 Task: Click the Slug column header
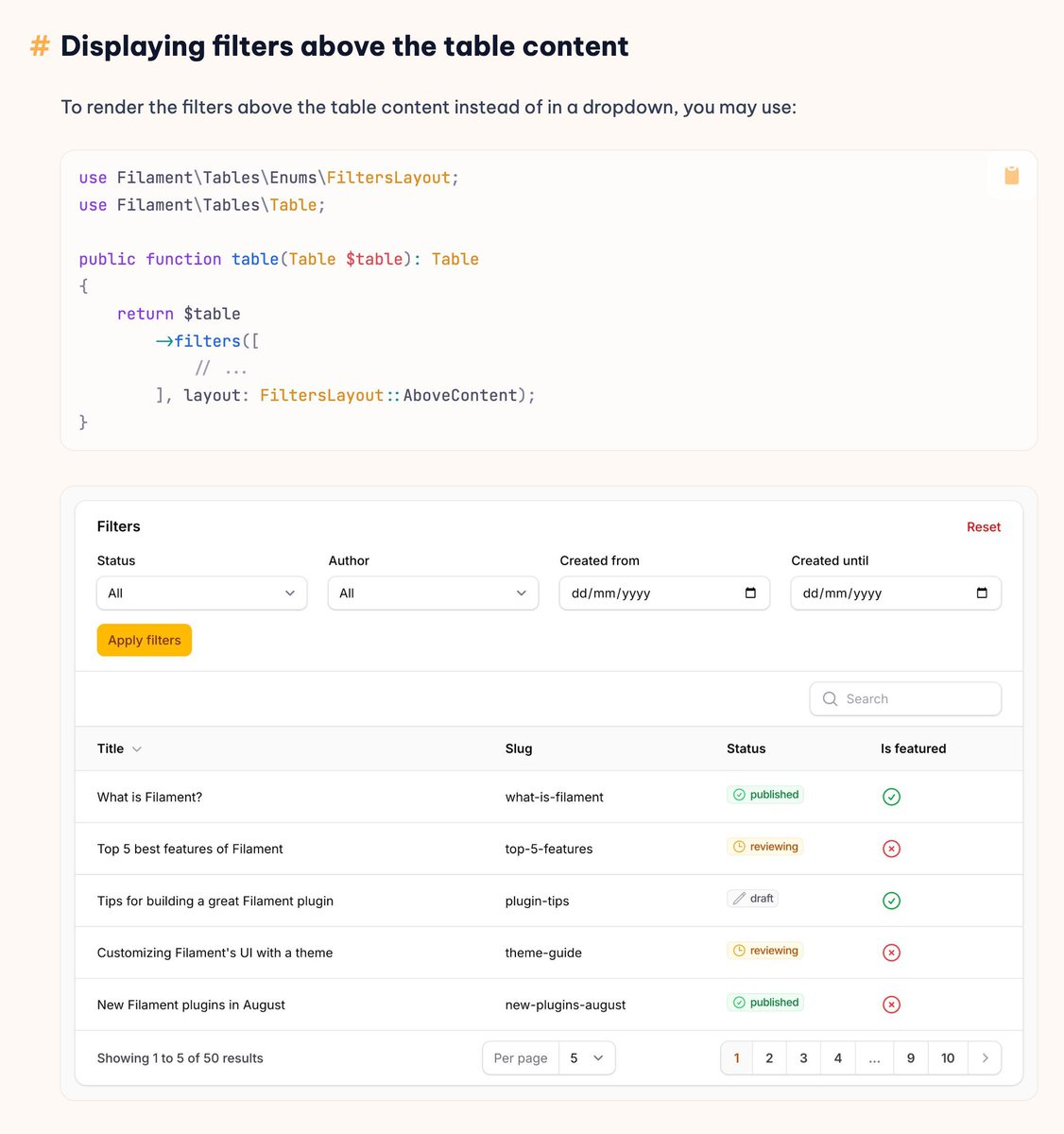(x=519, y=748)
